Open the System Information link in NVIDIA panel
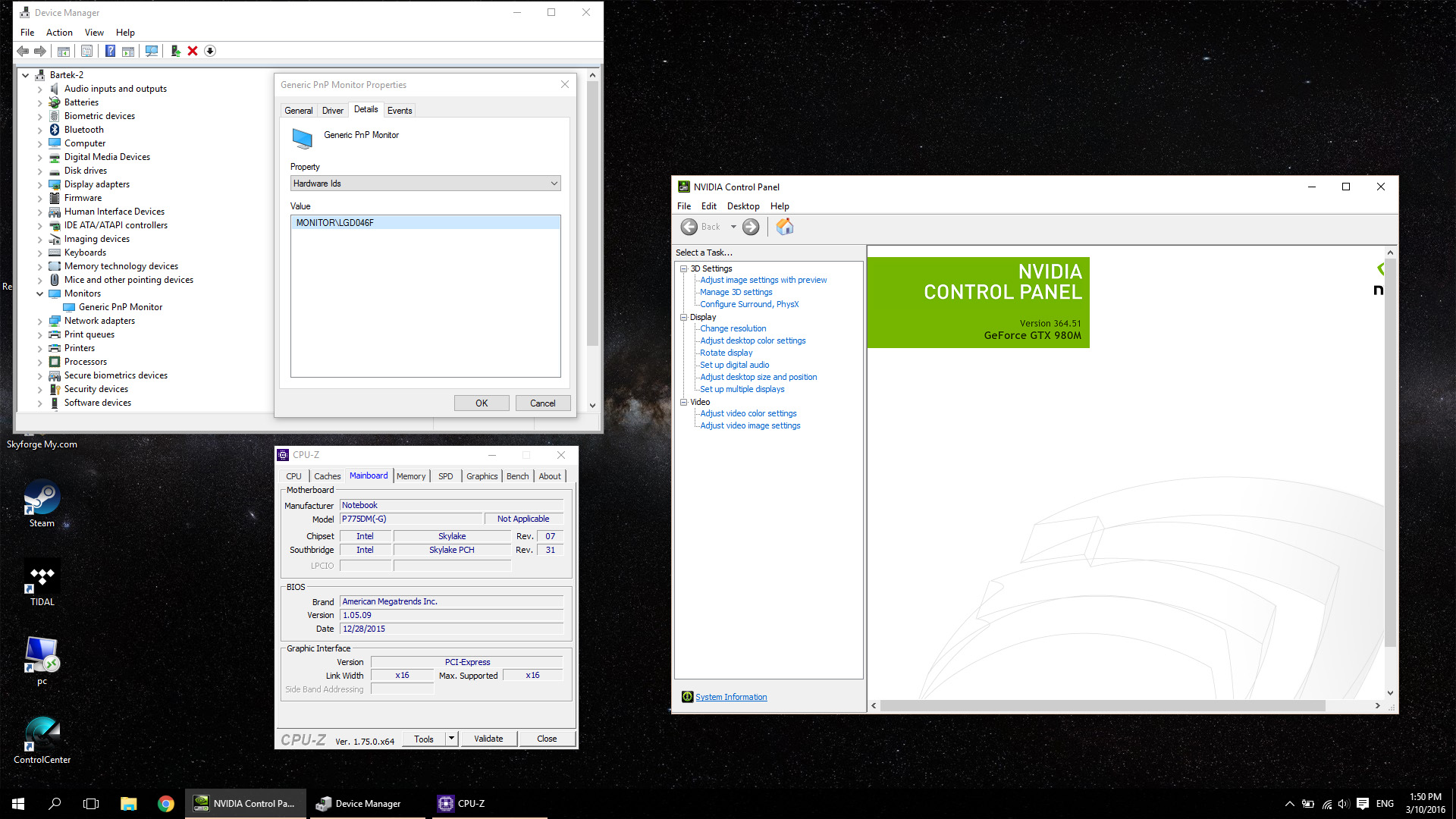Image resolution: width=1456 pixels, height=819 pixels. point(731,697)
